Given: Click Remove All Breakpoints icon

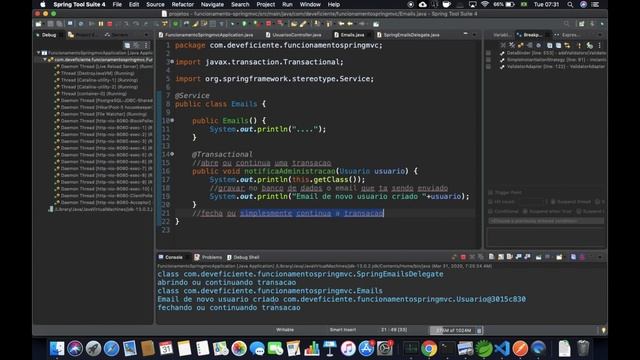Looking at the screenshot, I should click(x=511, y=45).
